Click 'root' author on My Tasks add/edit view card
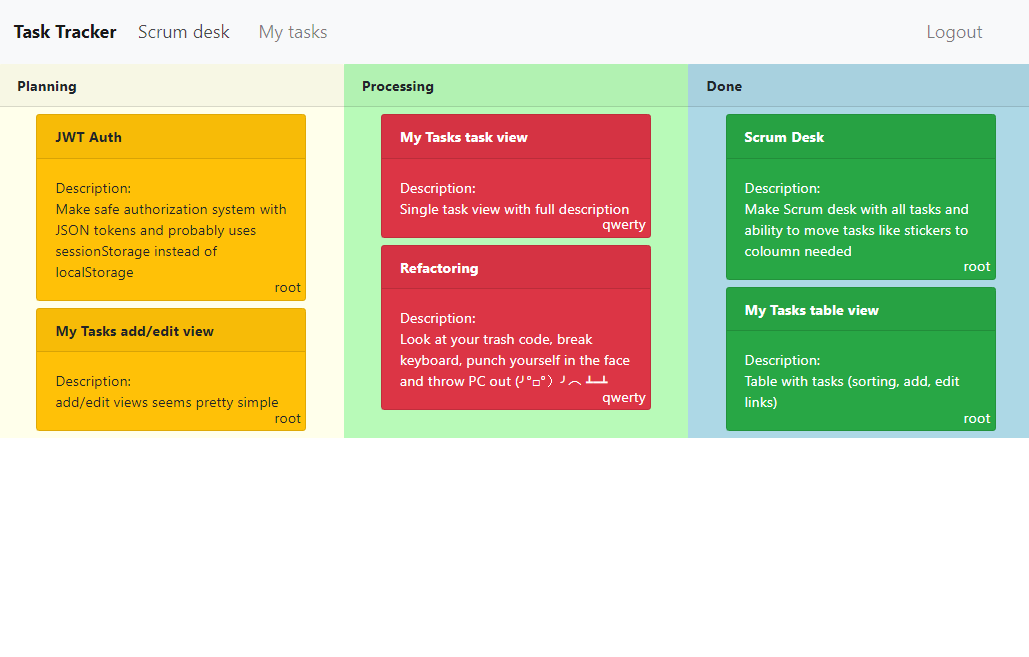The width and height of the screenshot is (1029, 657). [x=287, y=419]
